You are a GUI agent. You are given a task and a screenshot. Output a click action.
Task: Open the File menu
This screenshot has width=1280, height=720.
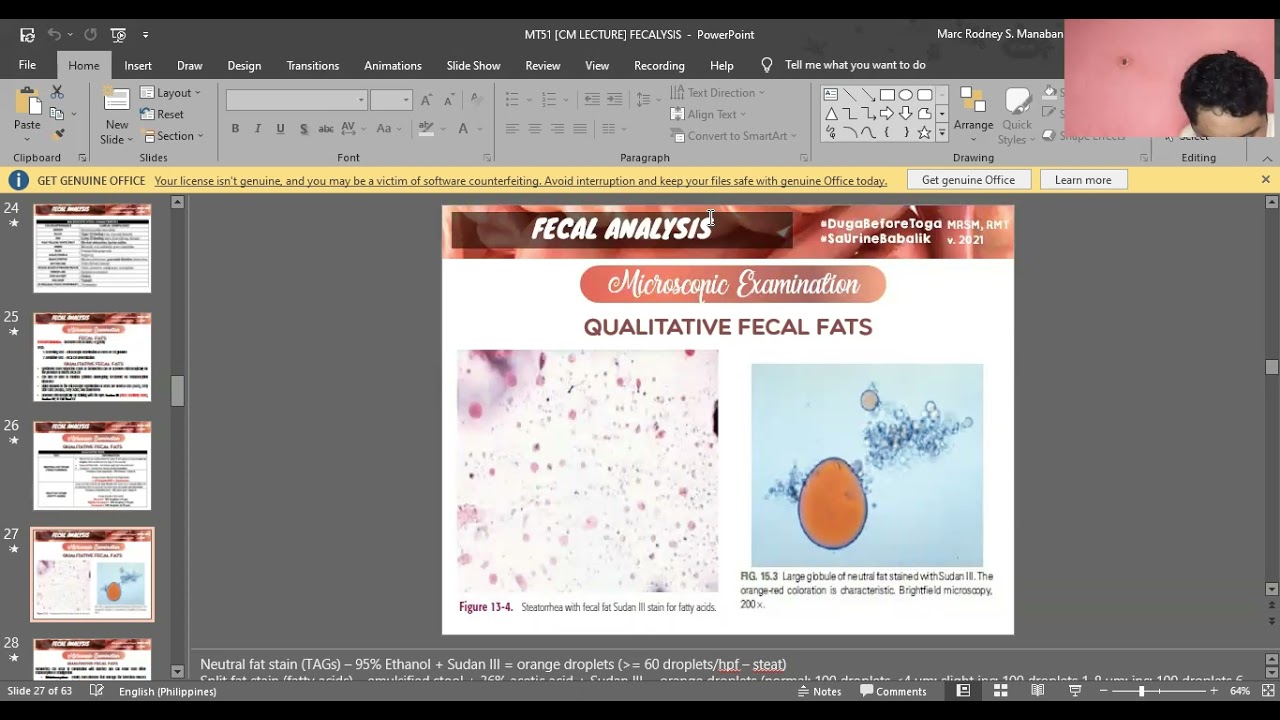pyautogui.click(x=27, y=65)
